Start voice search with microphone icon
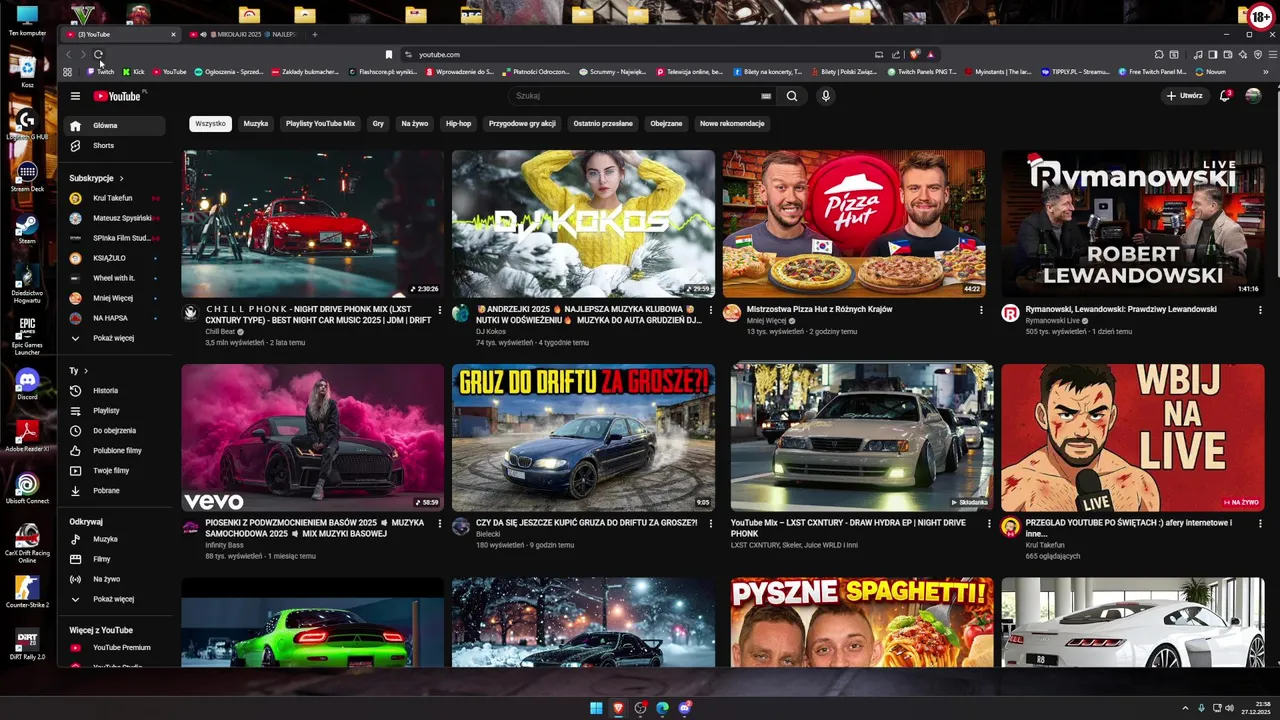 click(x=825, y=96)
